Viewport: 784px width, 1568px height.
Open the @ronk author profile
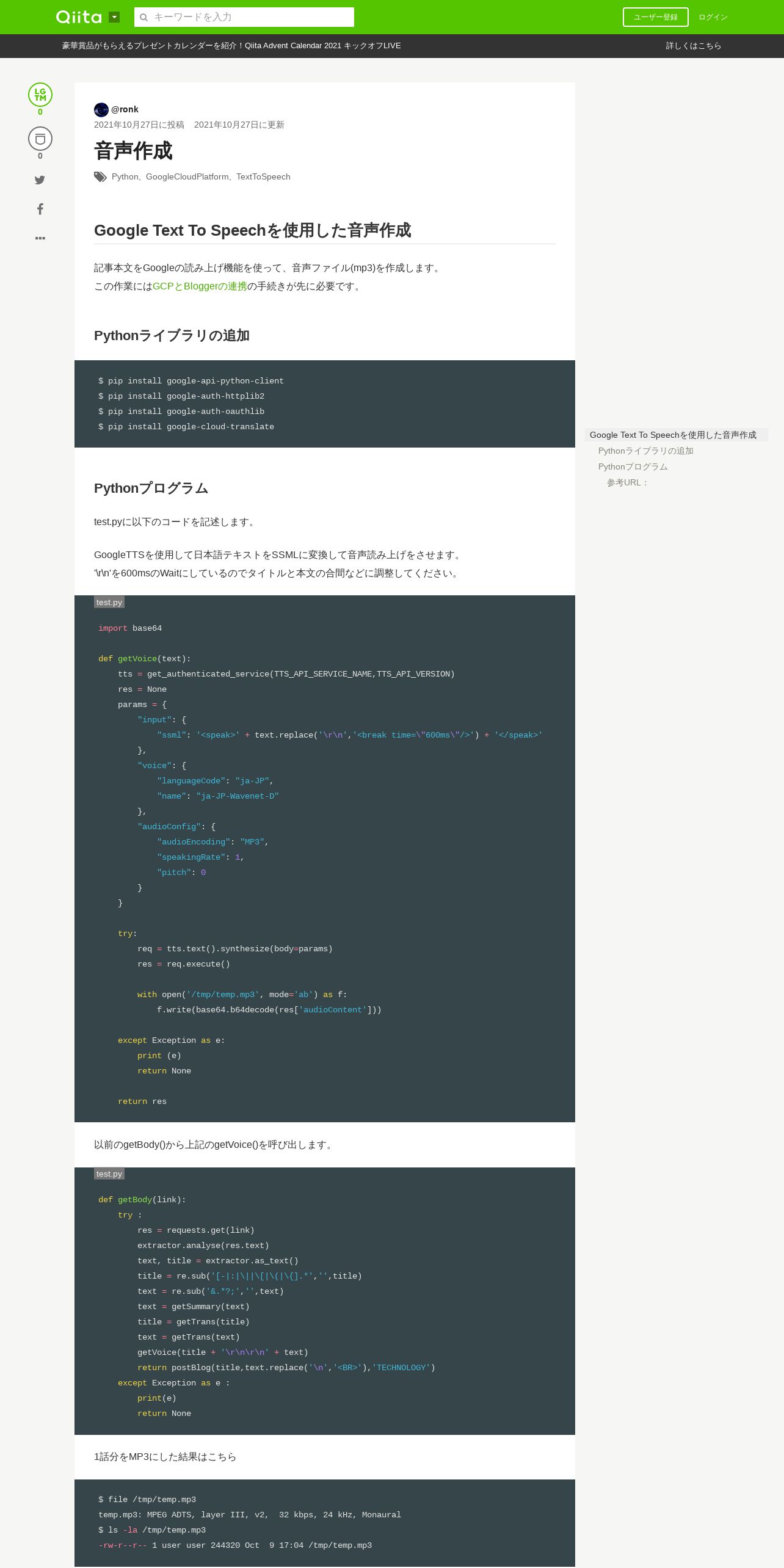(125, 109)
